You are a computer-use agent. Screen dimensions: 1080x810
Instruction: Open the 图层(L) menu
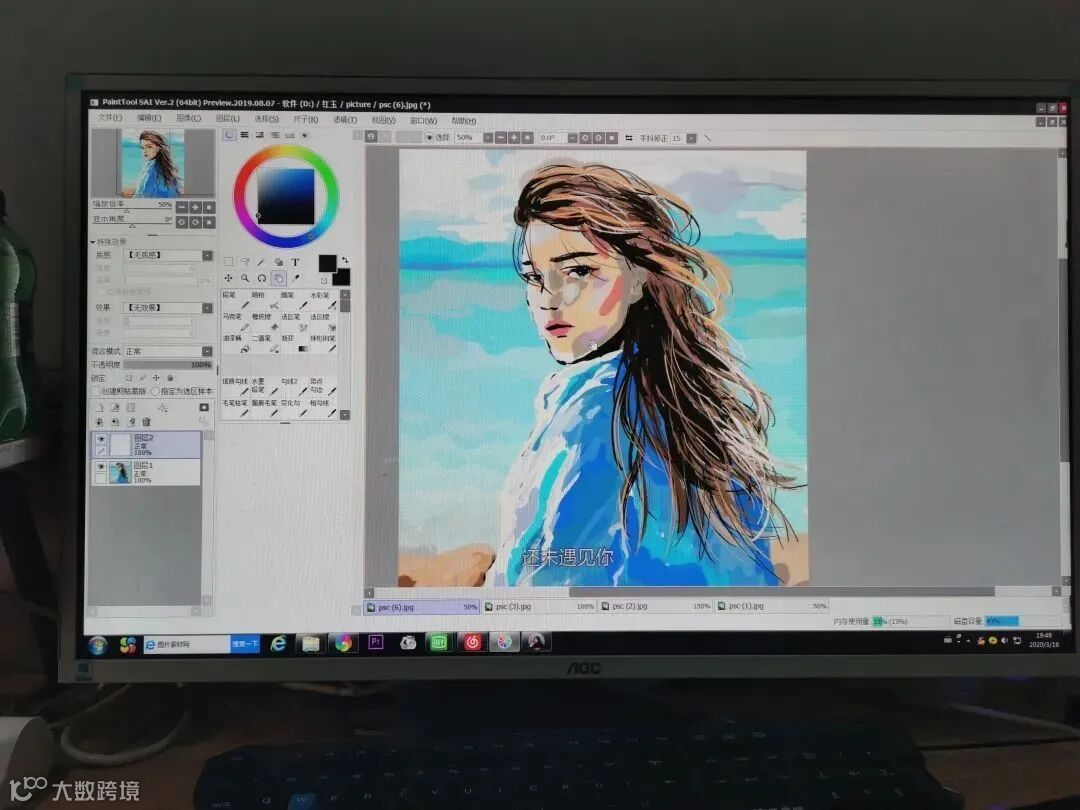point(228,118)
